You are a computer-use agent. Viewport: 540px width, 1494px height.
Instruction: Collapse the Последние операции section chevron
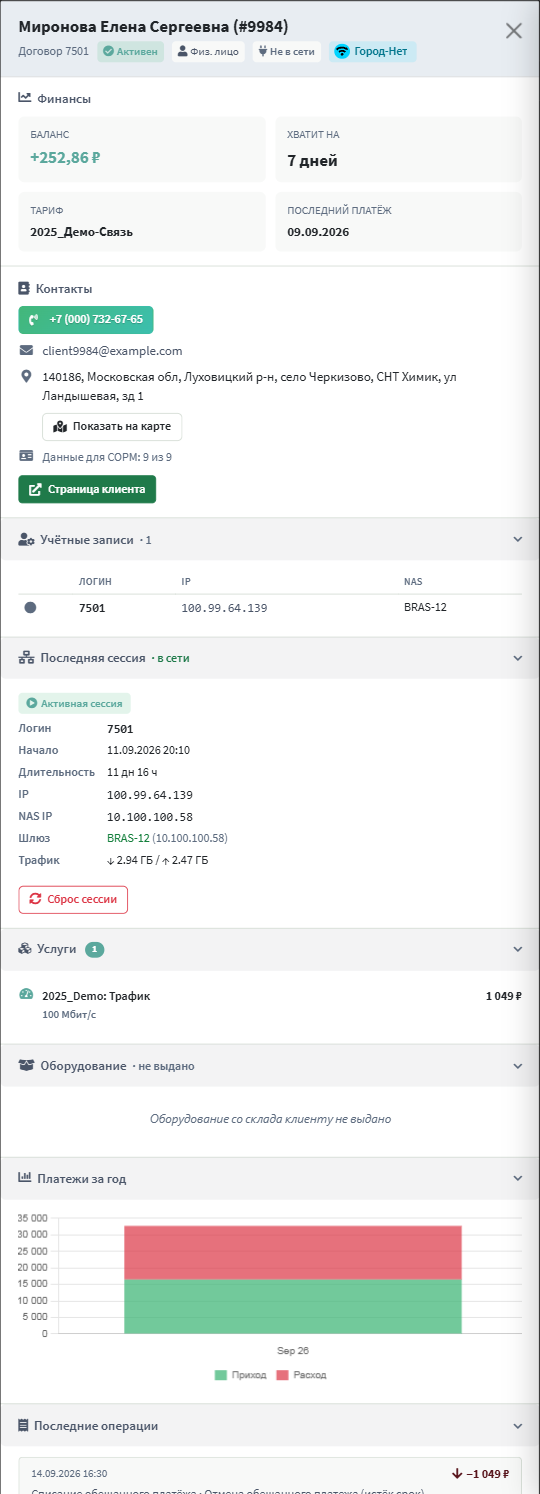click(518, 1426)
